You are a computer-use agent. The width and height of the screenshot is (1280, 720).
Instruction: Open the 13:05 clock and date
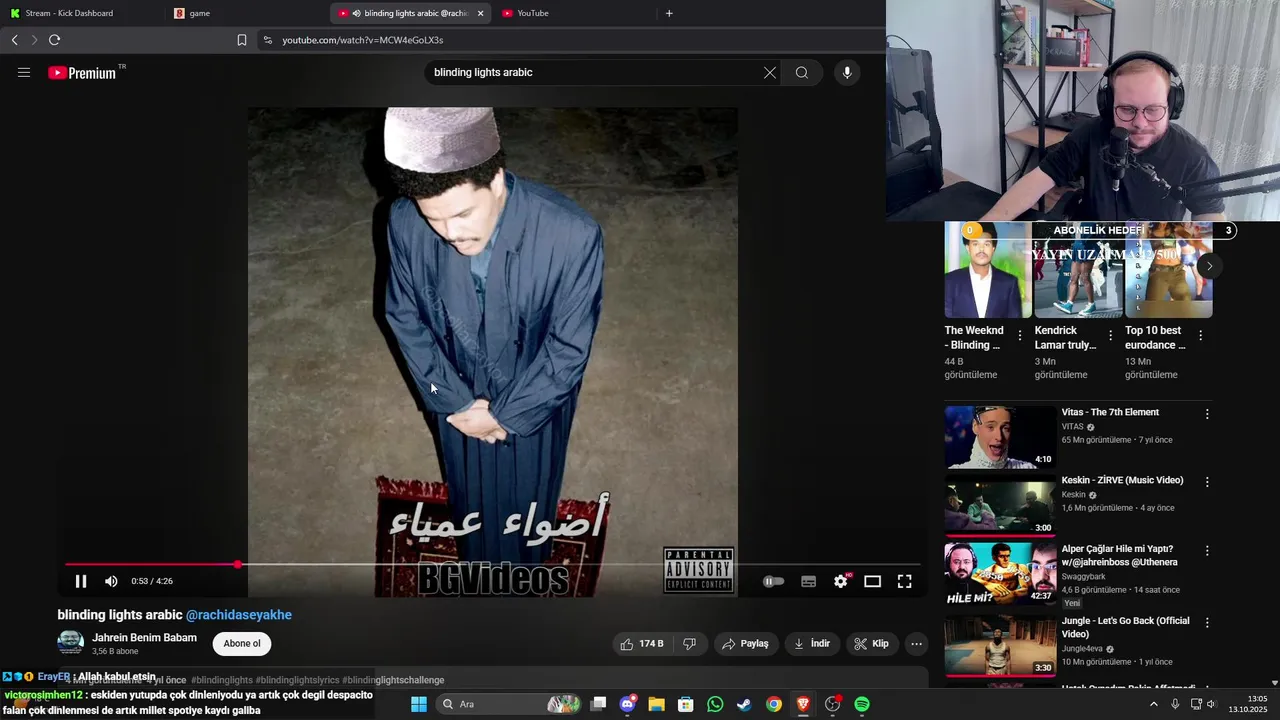(1248, 704)
